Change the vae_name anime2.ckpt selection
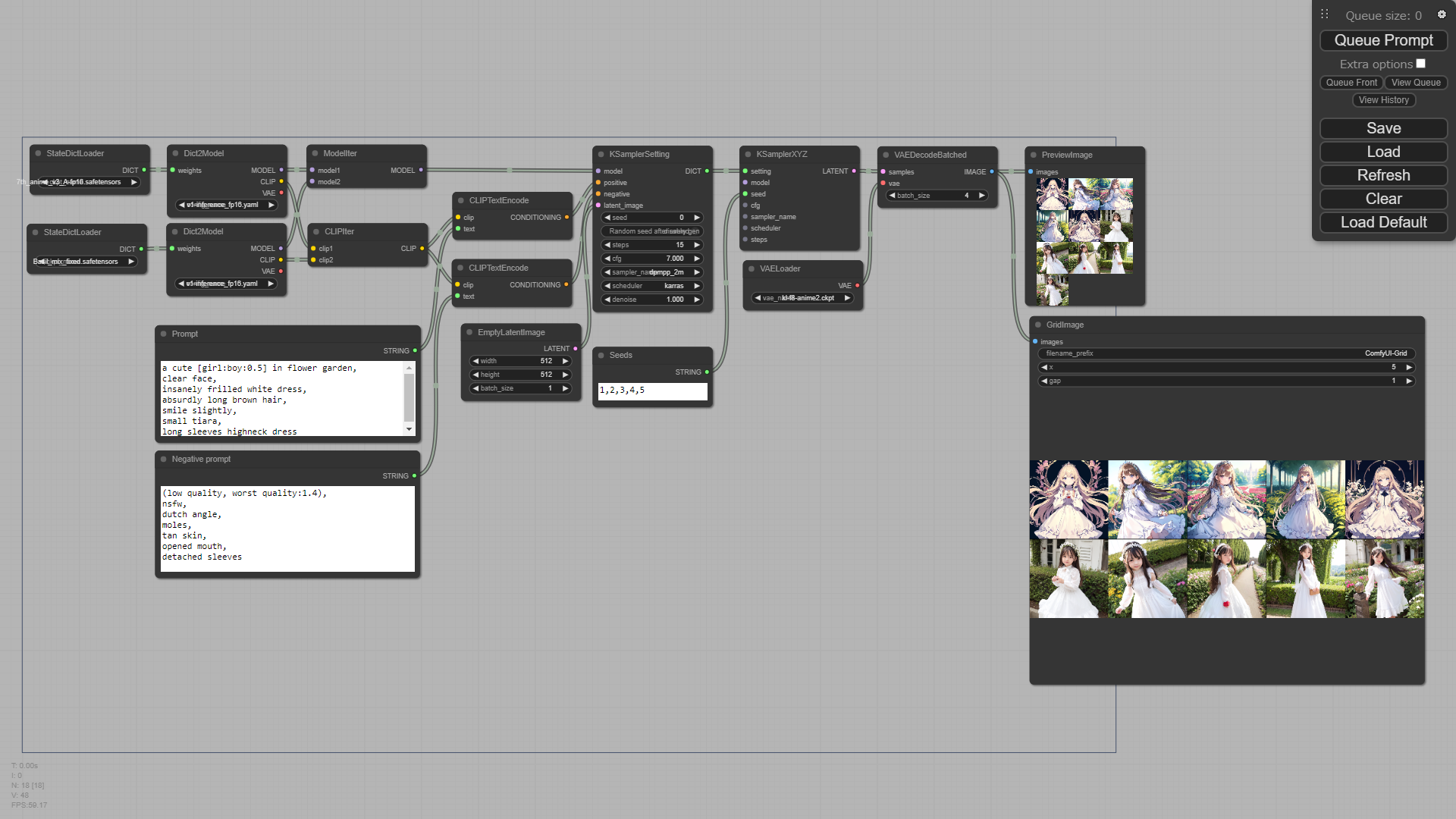The width and height of the screenshot is (1456, 819). [x=802, y=298]
